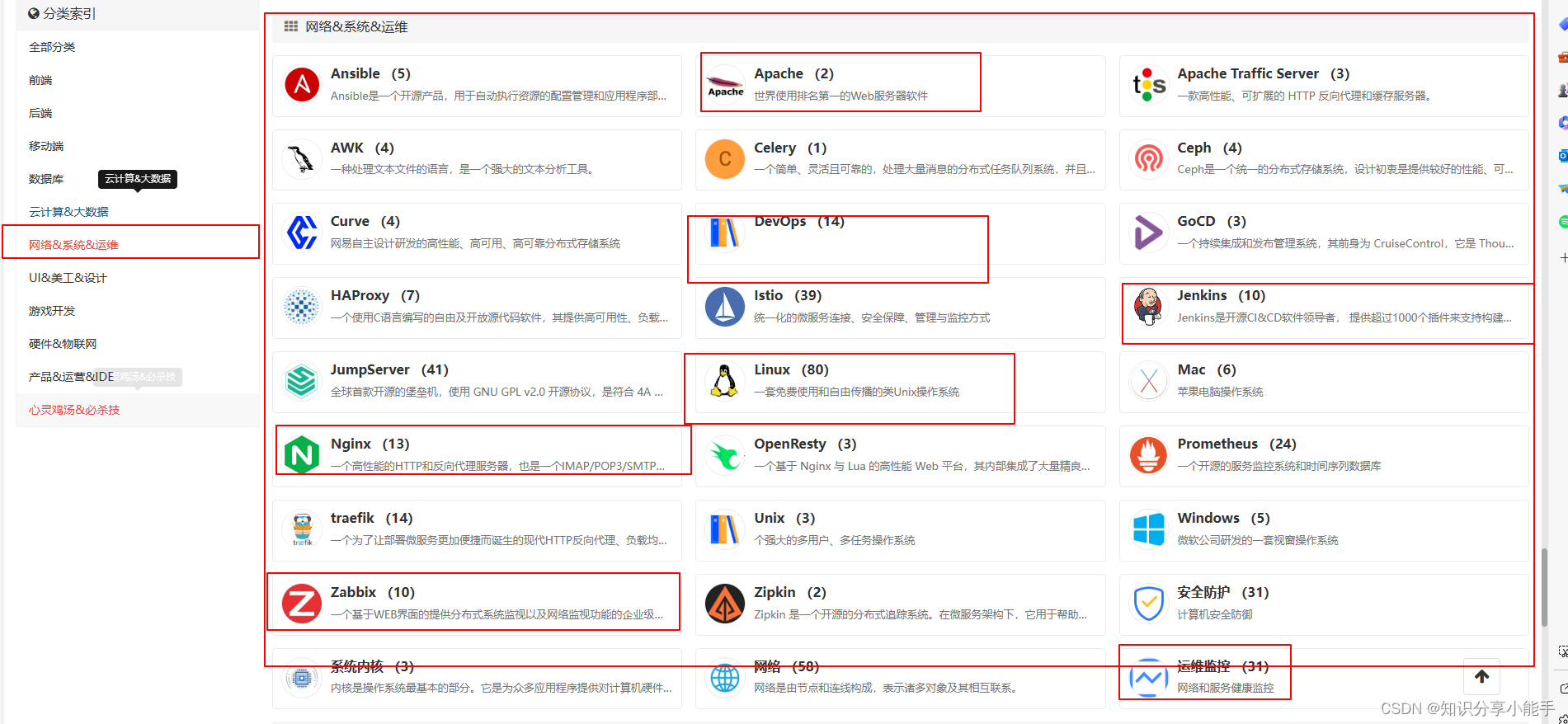Click the Jenkins butler icon
This screenshot has height=724, width=1568.
1149,307
